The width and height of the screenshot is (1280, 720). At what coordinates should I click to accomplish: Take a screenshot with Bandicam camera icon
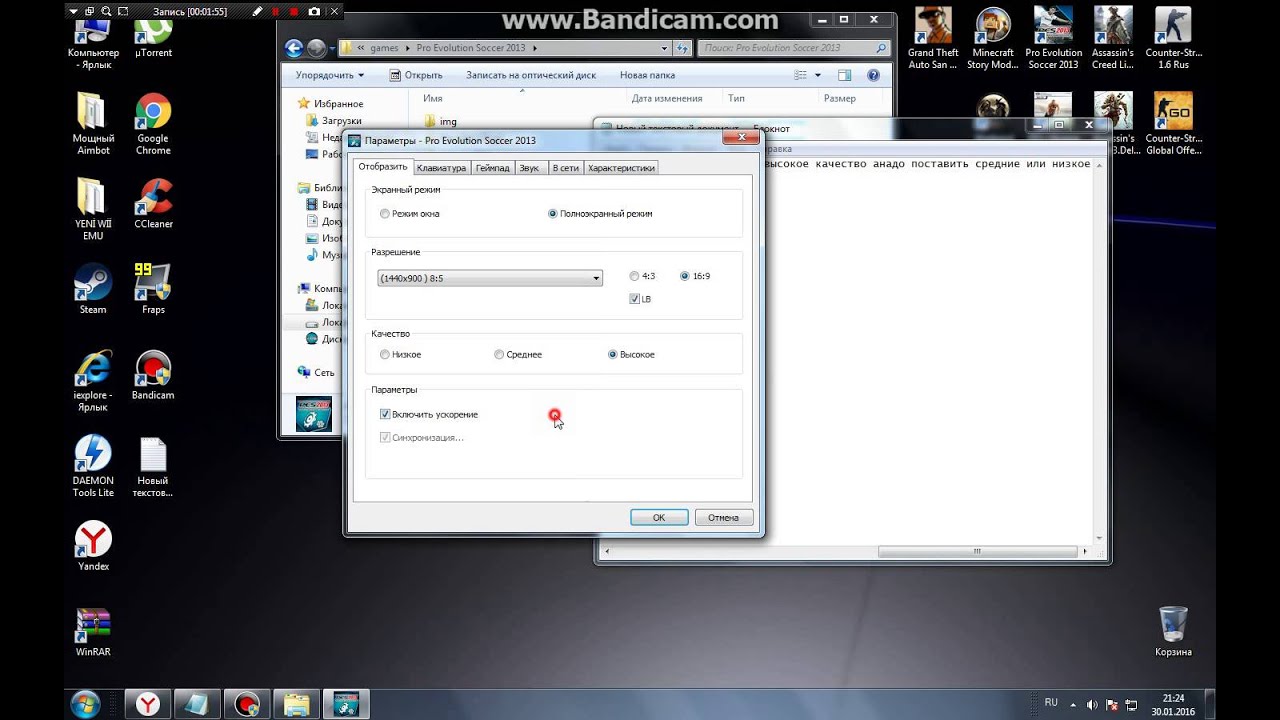pos(314,12)
